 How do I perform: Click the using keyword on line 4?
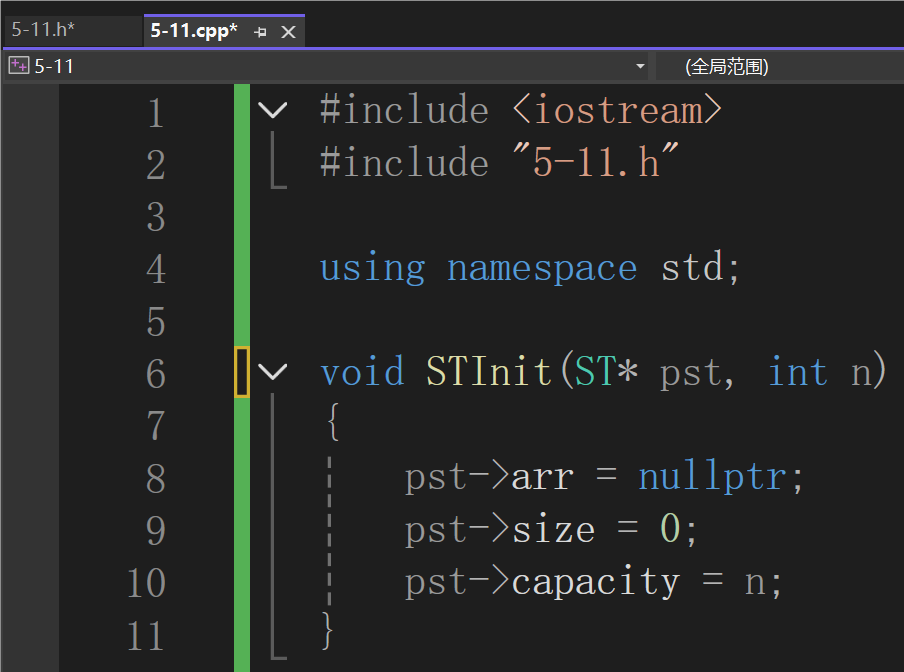pyautogui.click(x=373, y=269)
